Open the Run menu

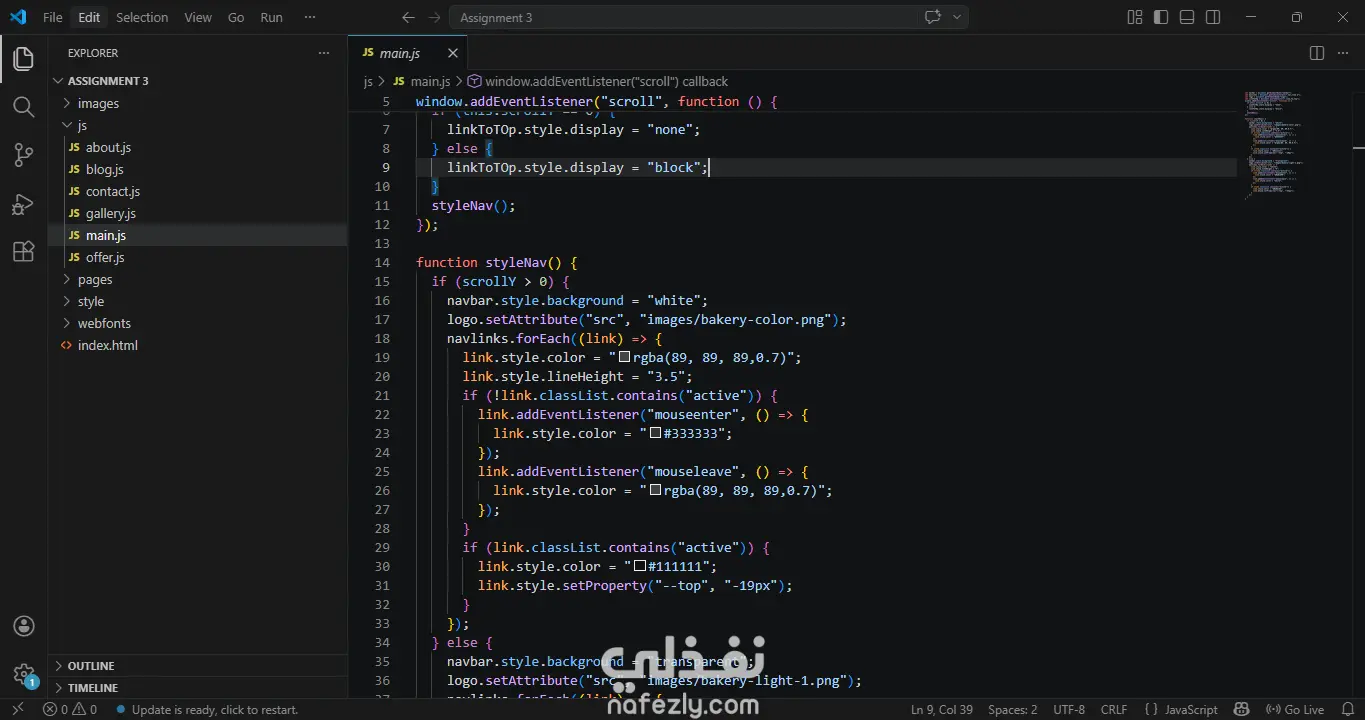point(271,17)
